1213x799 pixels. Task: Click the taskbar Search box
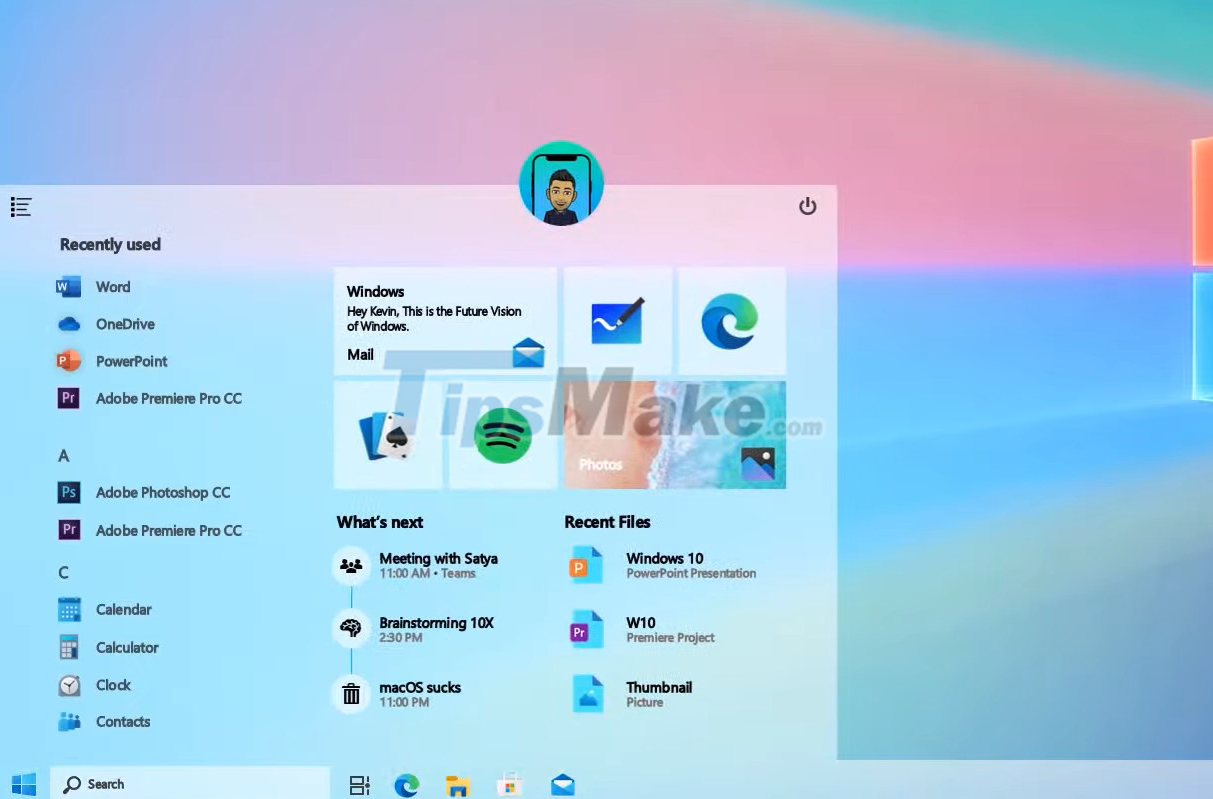click(x=190, y=784)
